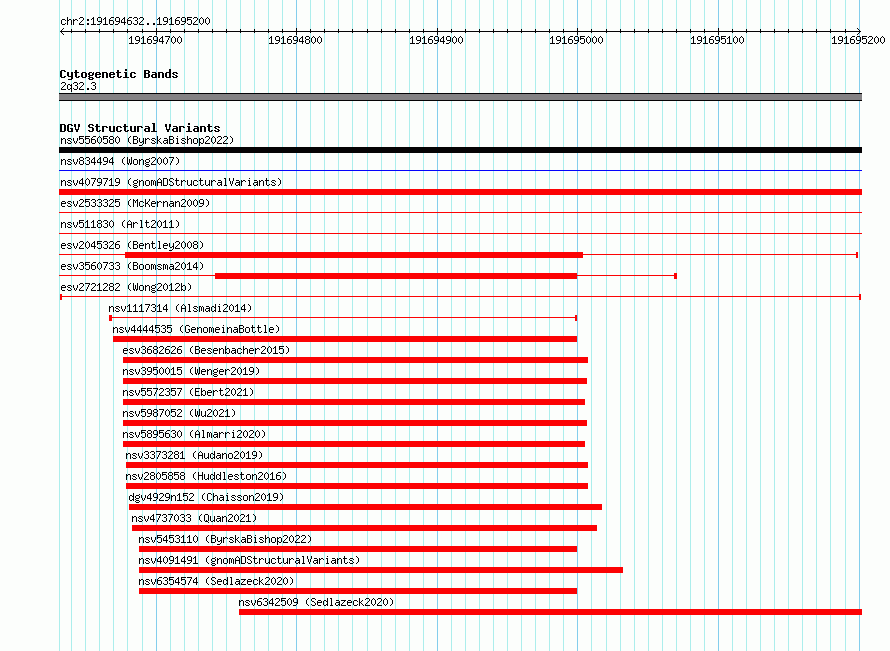Image resolution: width=890 pixels, height=651 pixels.
Task: Select the 2q32.3 band label
Action: coord(78,87)
